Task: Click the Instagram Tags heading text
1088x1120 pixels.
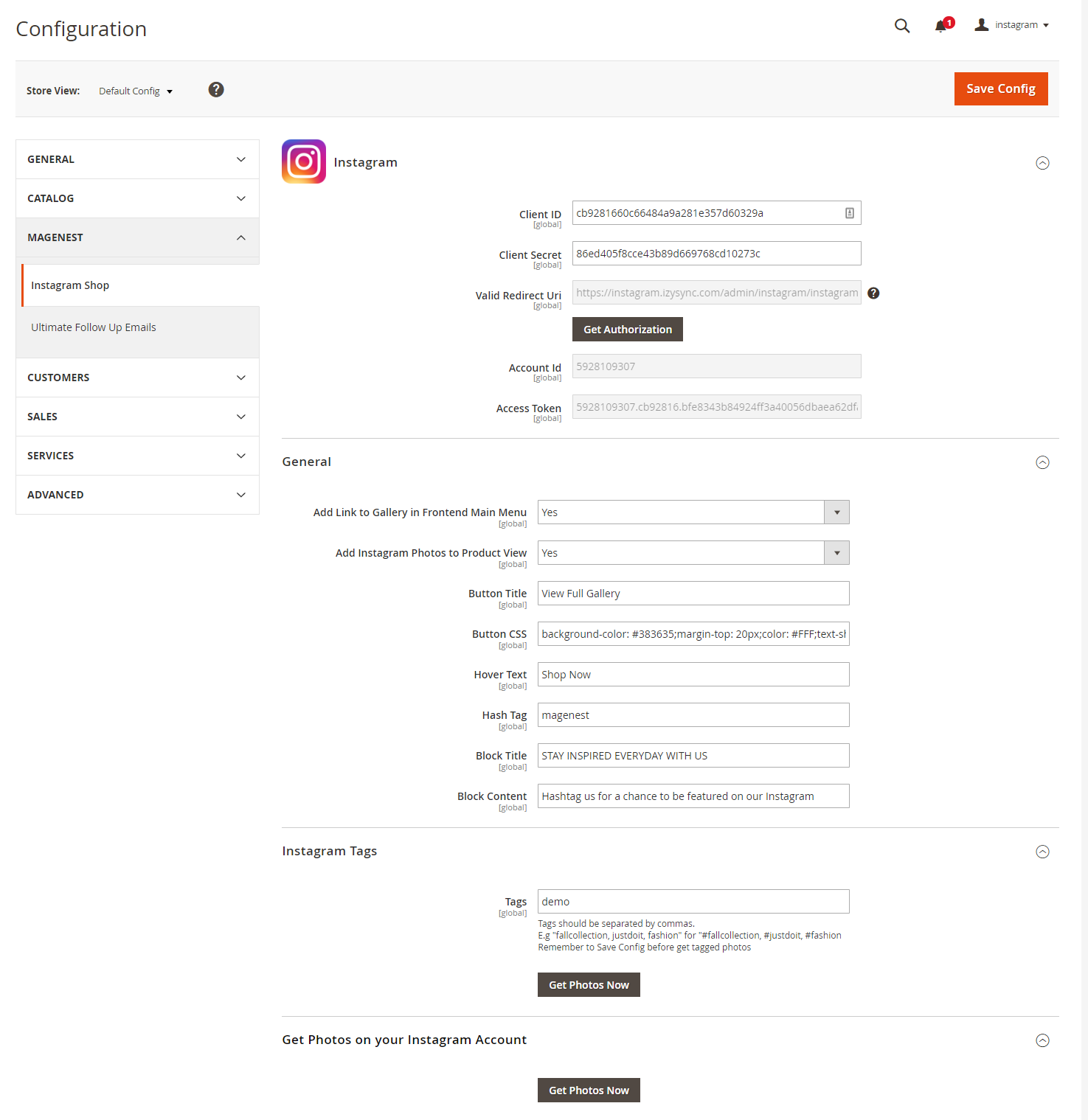Action: pos(330,851)
